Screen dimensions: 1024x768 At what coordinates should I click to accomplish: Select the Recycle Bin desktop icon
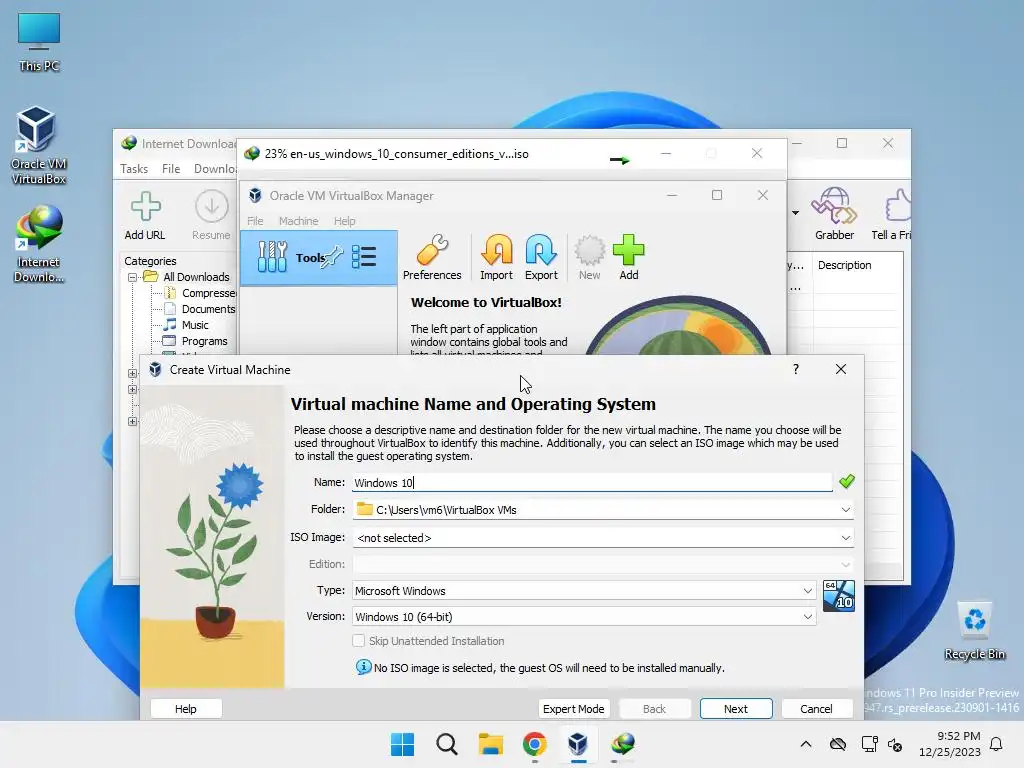click(x=974, y=631)
